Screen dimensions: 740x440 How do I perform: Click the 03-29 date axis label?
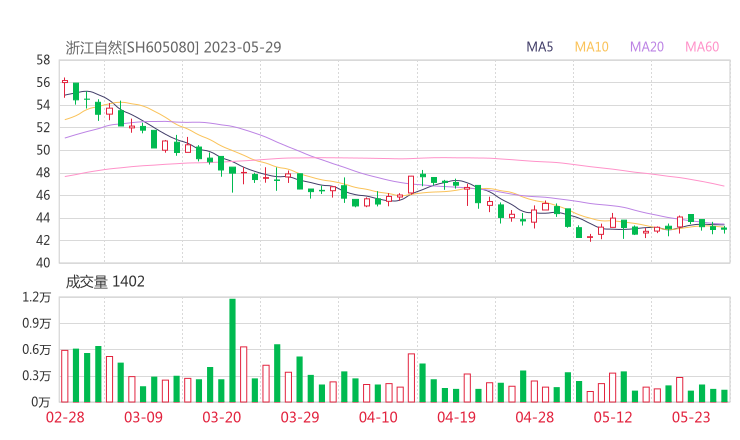pos(300,417)
